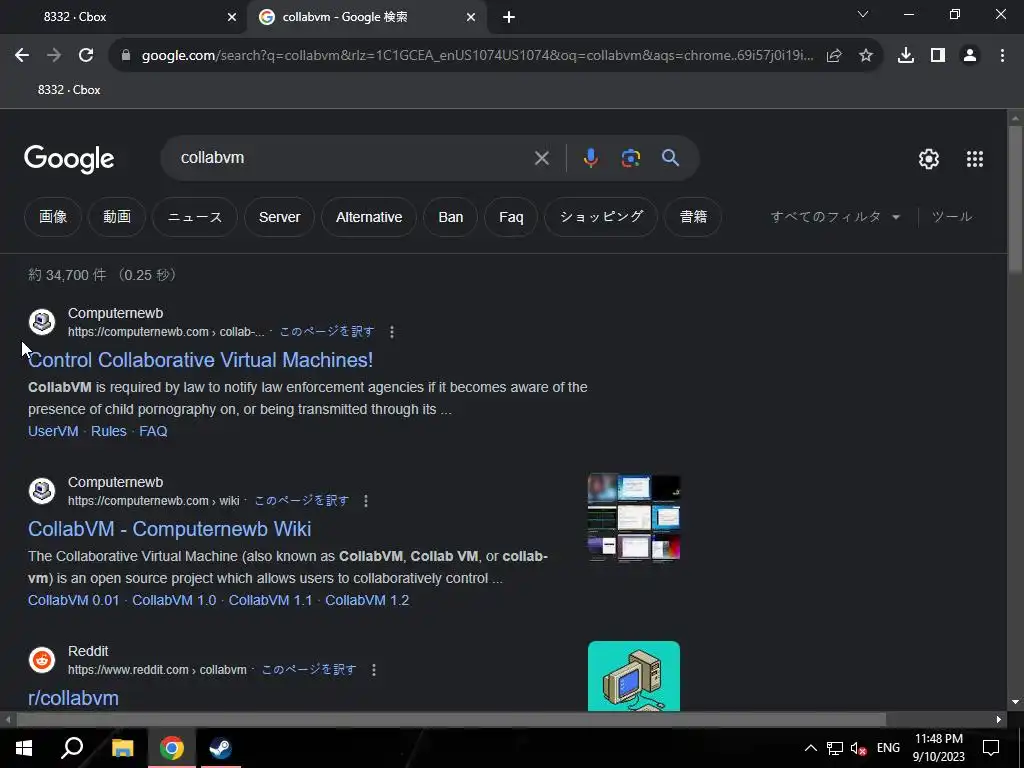This screenshot has width=1024, height=768.
Task: Click the Google logo
Action: point(69,159)
